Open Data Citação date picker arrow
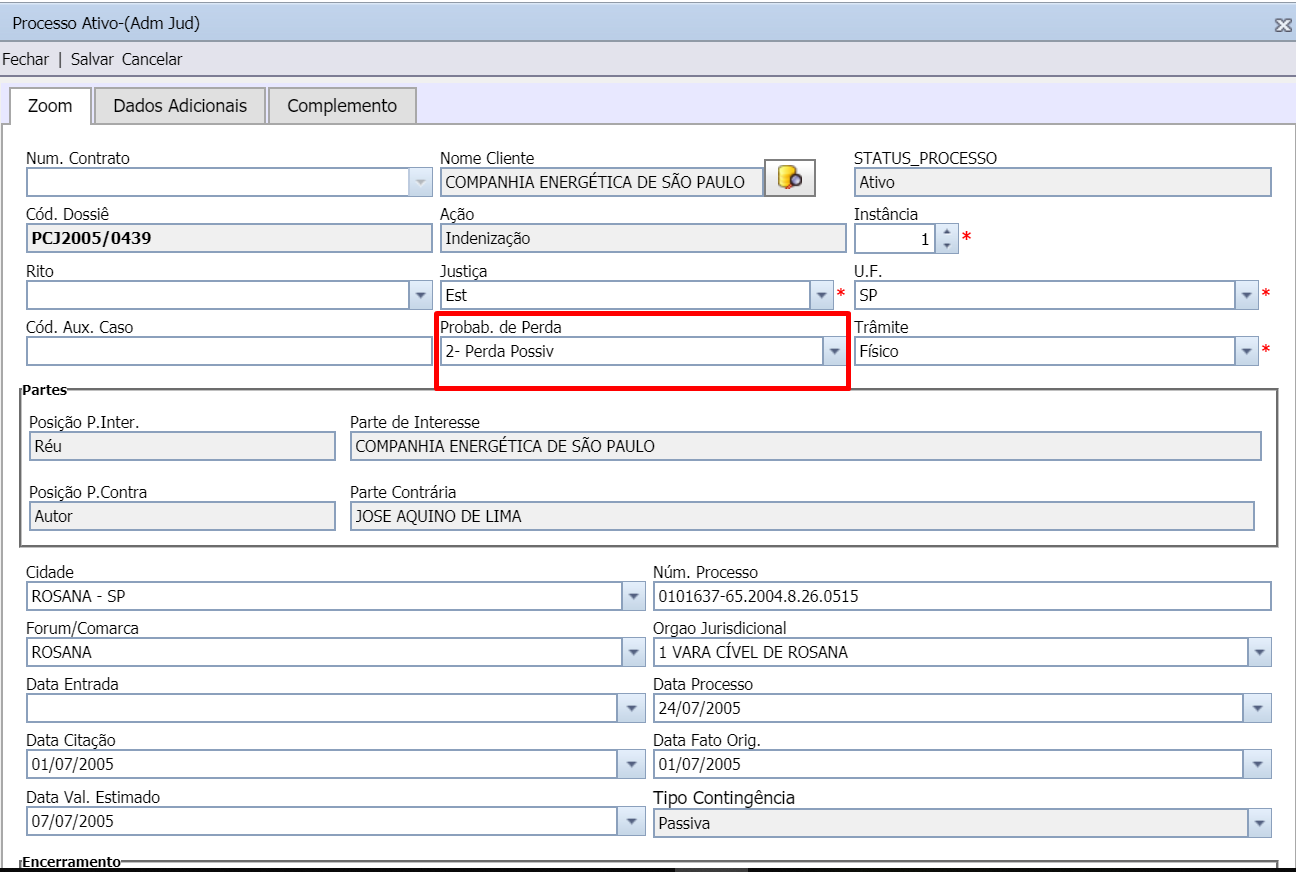 631,764
